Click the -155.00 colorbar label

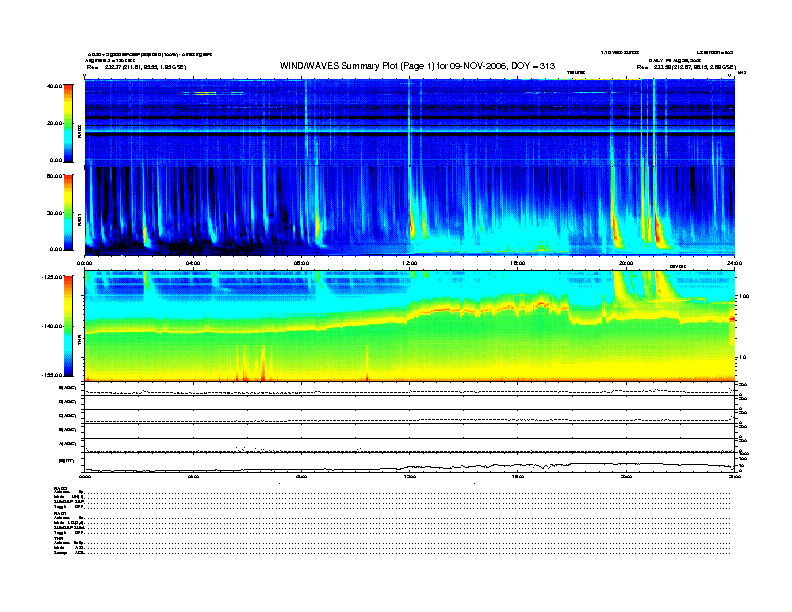pyautogui.click(x=53, y=375)
